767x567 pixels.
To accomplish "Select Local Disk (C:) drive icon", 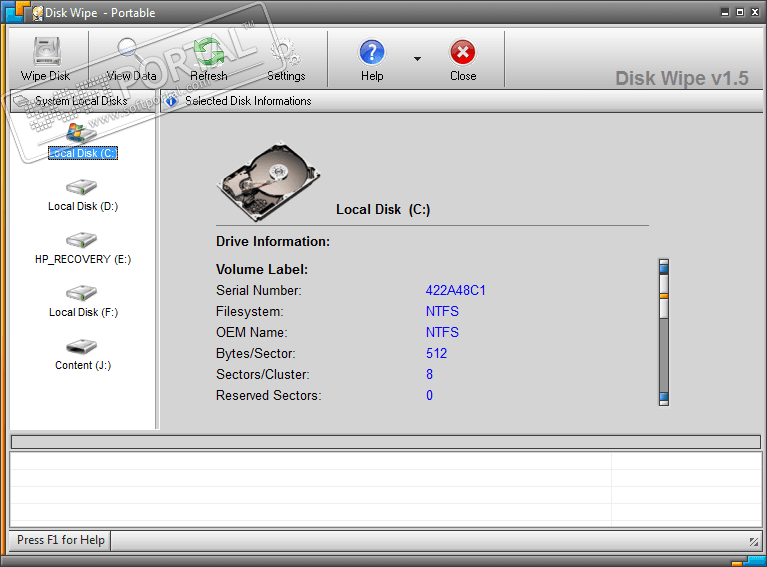I will [82, 133].
